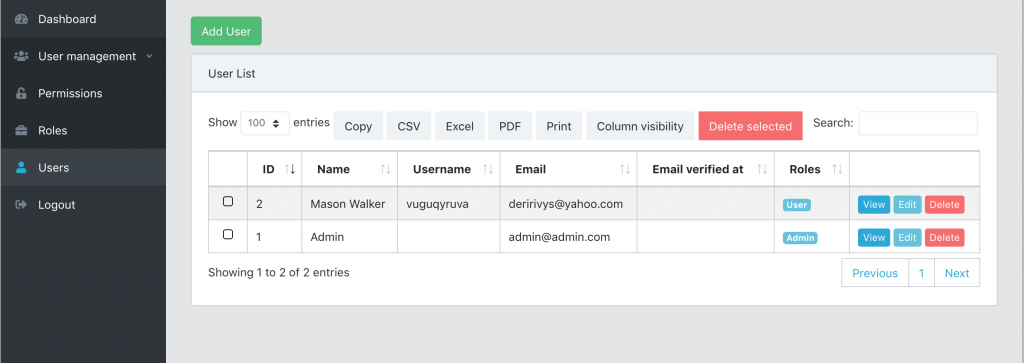Click 'Showing 1 to 2 of 2 entries'
The image size is (1024, 363).
pyautogui.click(x=279, y=272)
